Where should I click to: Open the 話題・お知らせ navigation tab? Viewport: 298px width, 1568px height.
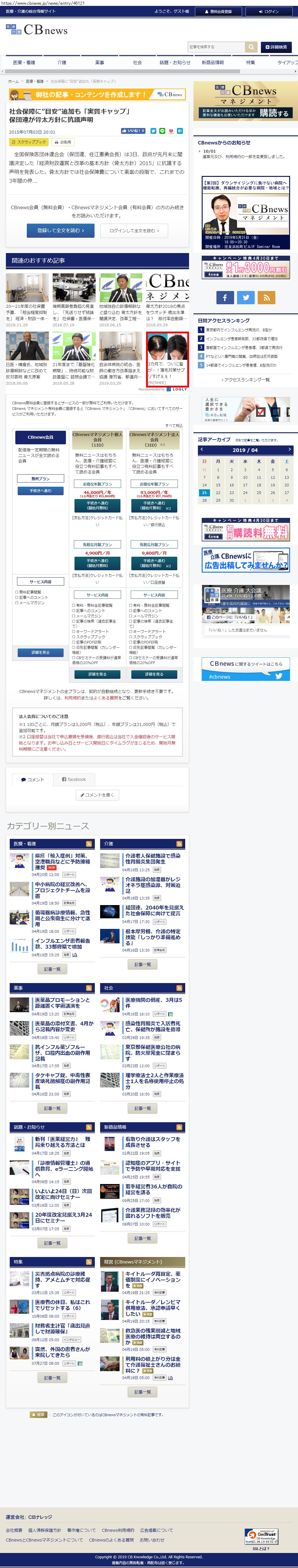tap(175, 62)
